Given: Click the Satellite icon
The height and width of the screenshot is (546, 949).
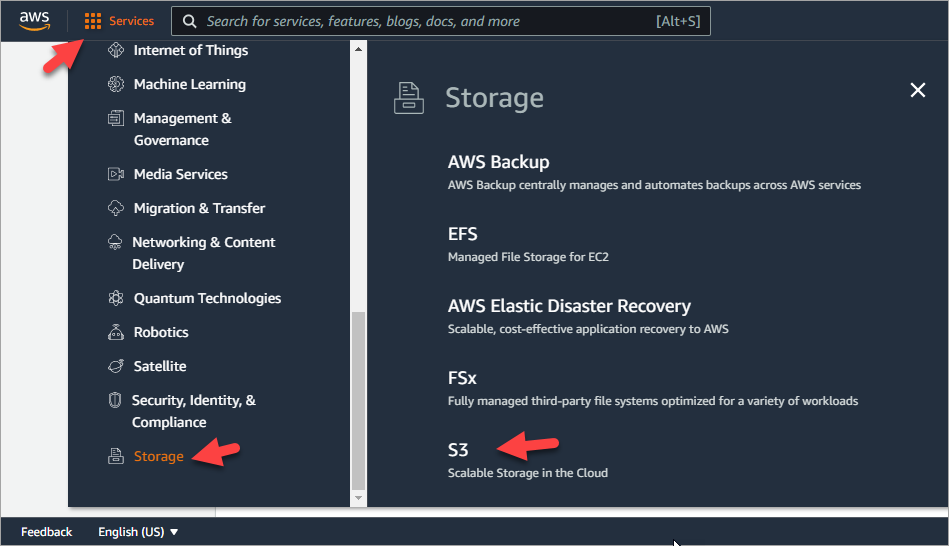Looking at the screenshot, I should (116, 366).
